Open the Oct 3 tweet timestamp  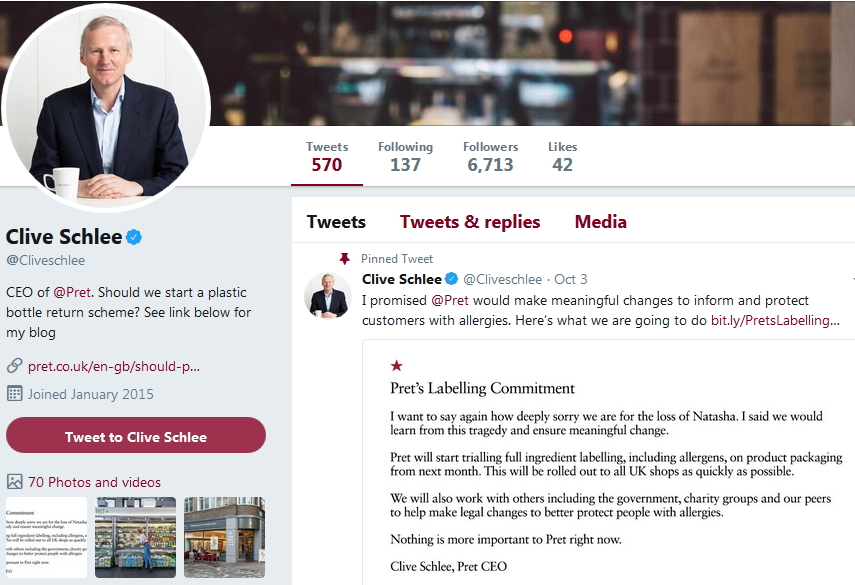point(571,279)
